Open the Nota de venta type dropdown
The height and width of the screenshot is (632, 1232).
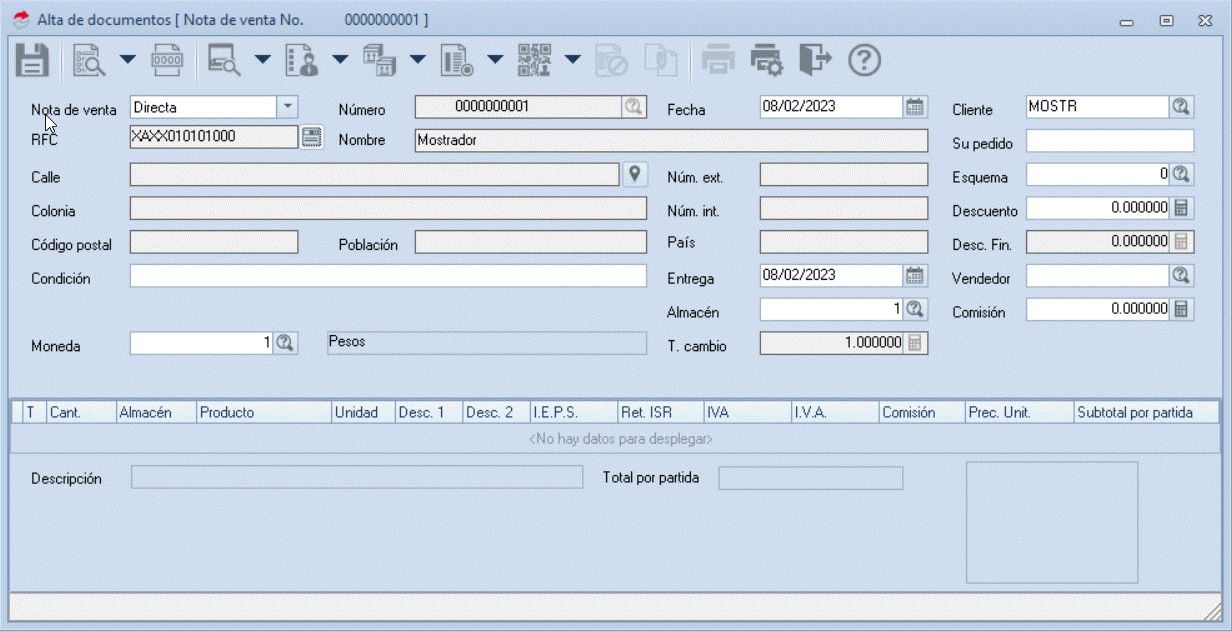click(x=287, y=107)
